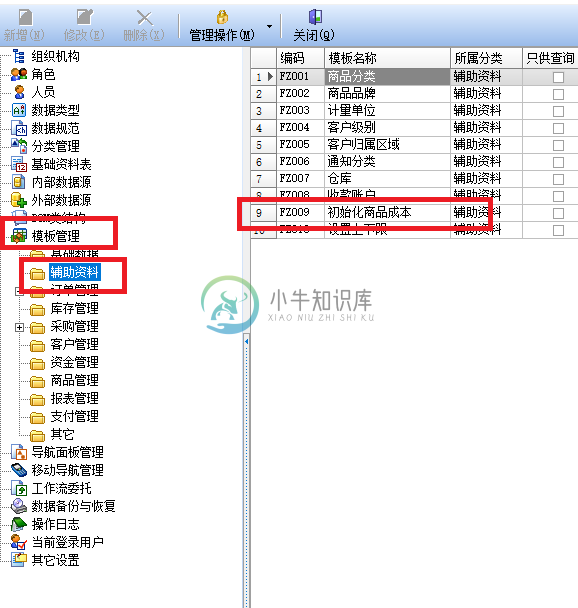Click the splitter collapse arrow between panels

click(x=246, y=342)
